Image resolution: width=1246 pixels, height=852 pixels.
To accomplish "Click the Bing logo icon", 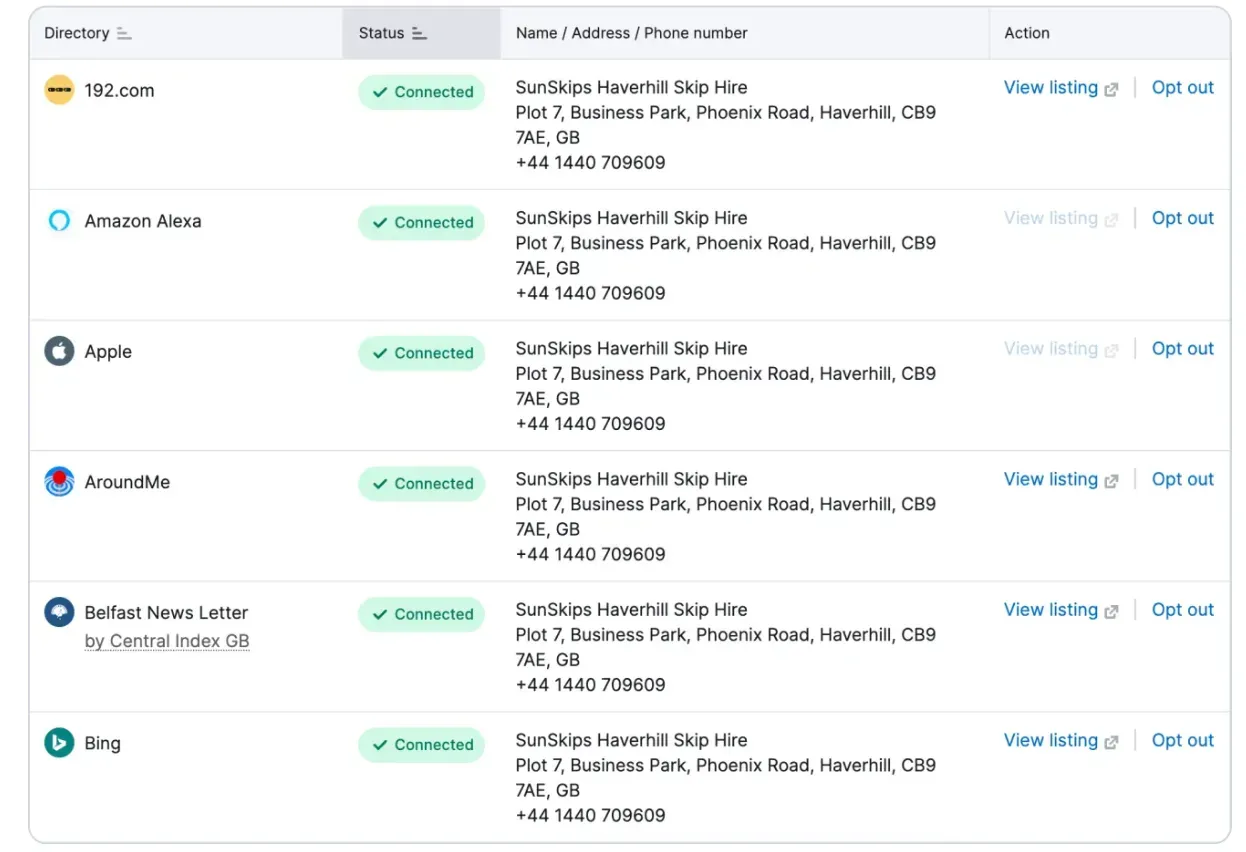I will [59, 743].
